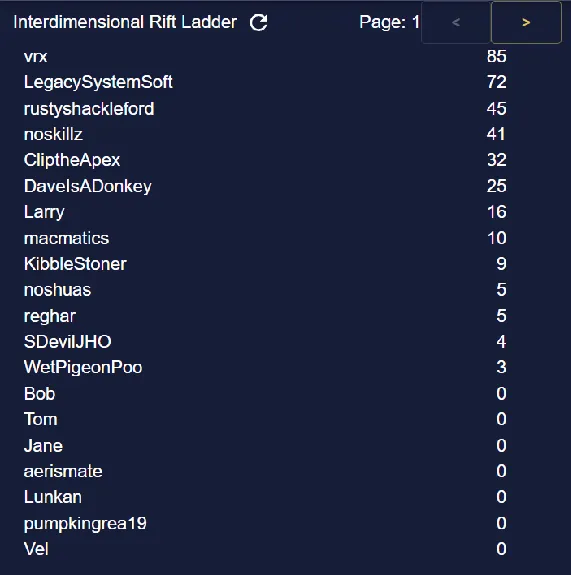
Task: Select player Bob
Action: [40, 394]
